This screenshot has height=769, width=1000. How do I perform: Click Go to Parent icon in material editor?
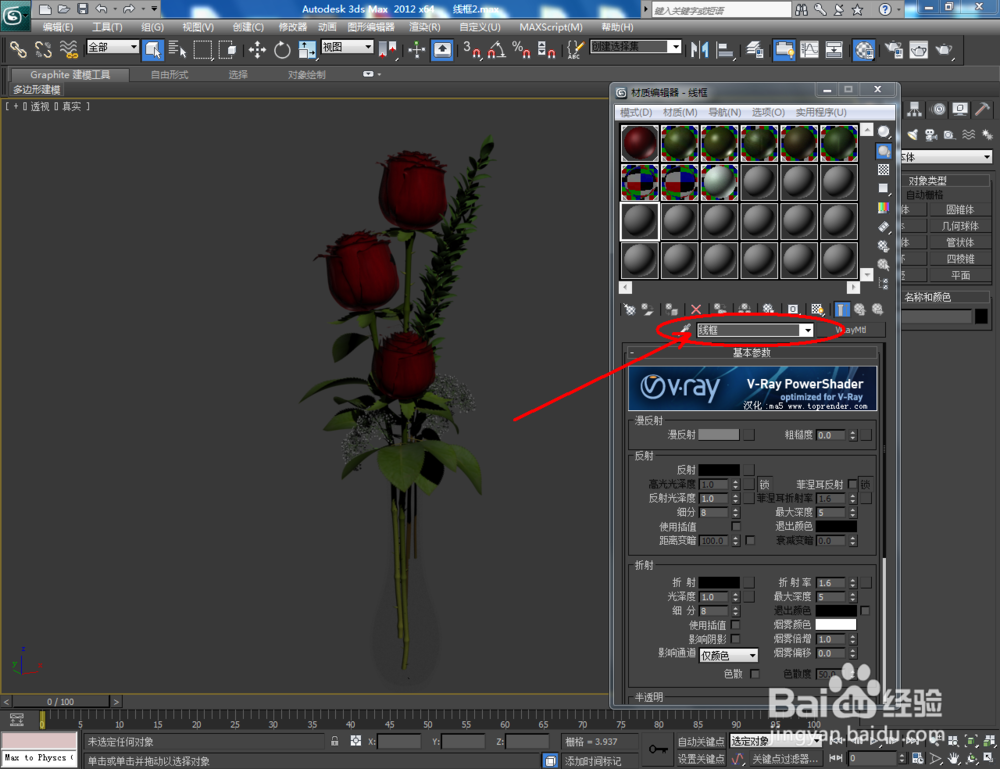860,309
